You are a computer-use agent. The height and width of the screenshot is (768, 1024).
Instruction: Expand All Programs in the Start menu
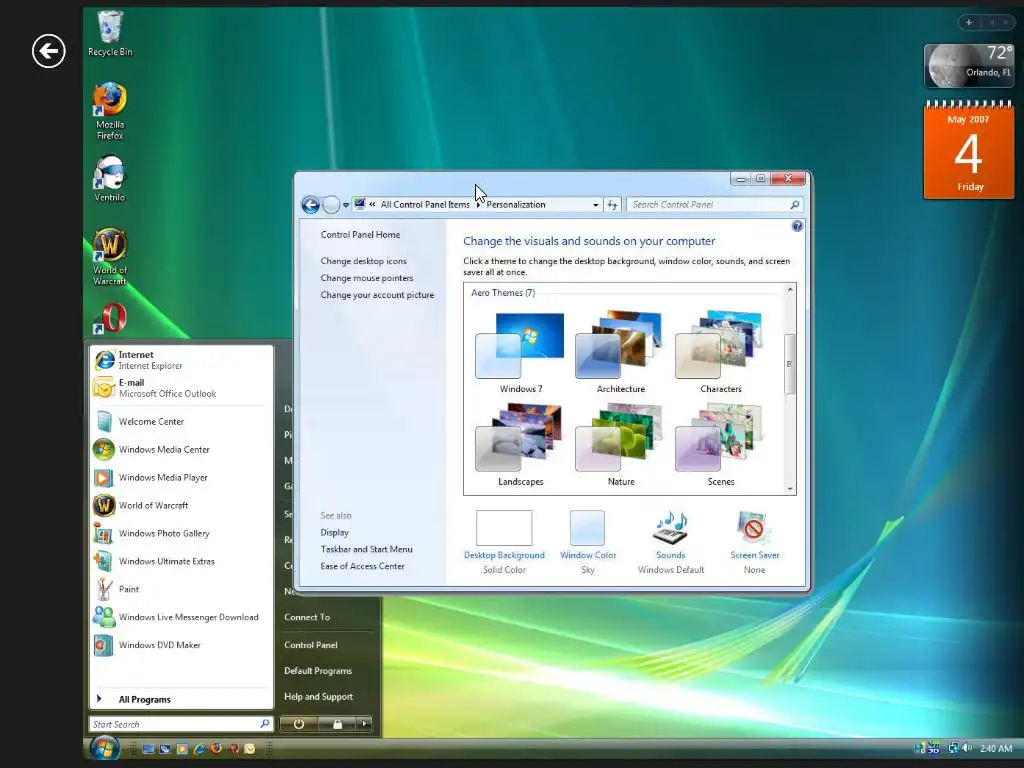coord(182,699)
